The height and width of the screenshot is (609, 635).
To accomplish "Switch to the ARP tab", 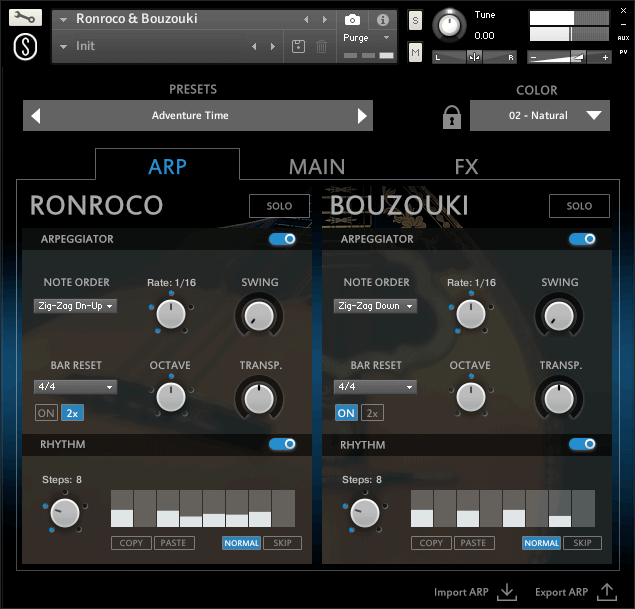I will pyautogui.click(x=167, y=166).
